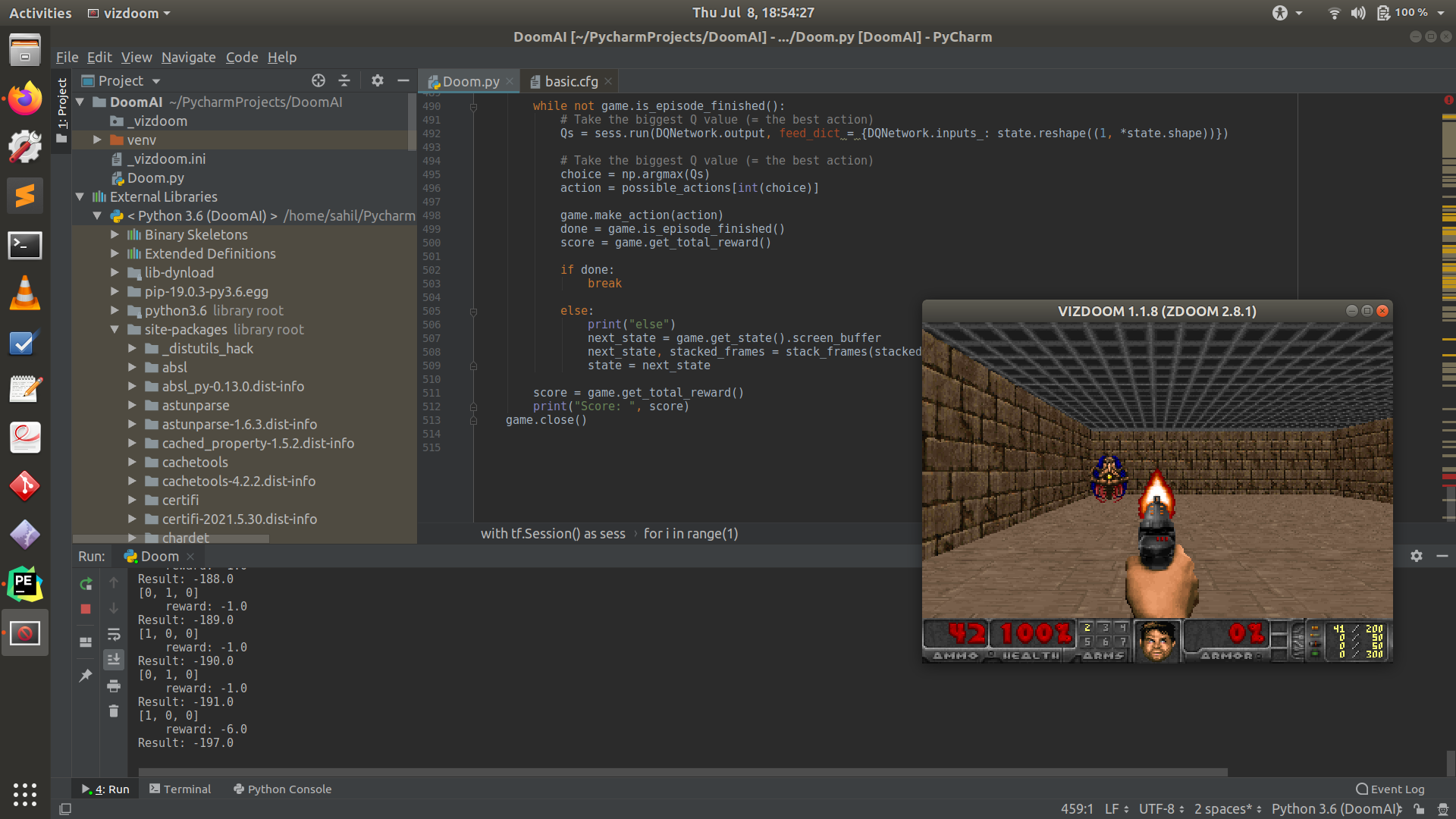The width and height of the screenshot is (1456, 819).
Task: Open VLC media player from dock
Action: tap(25, 293)
